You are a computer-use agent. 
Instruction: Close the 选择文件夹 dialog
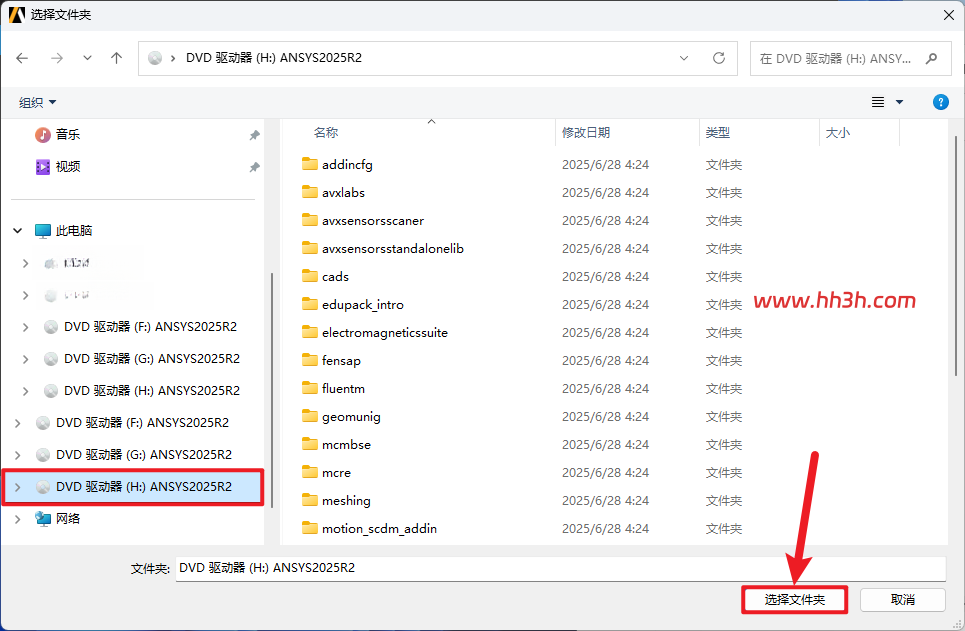948,15
